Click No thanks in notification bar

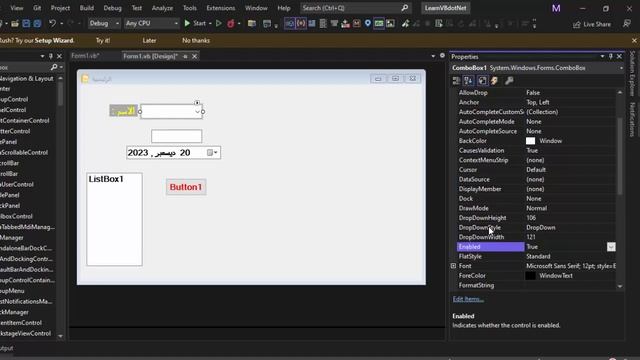tap(196, 40)
